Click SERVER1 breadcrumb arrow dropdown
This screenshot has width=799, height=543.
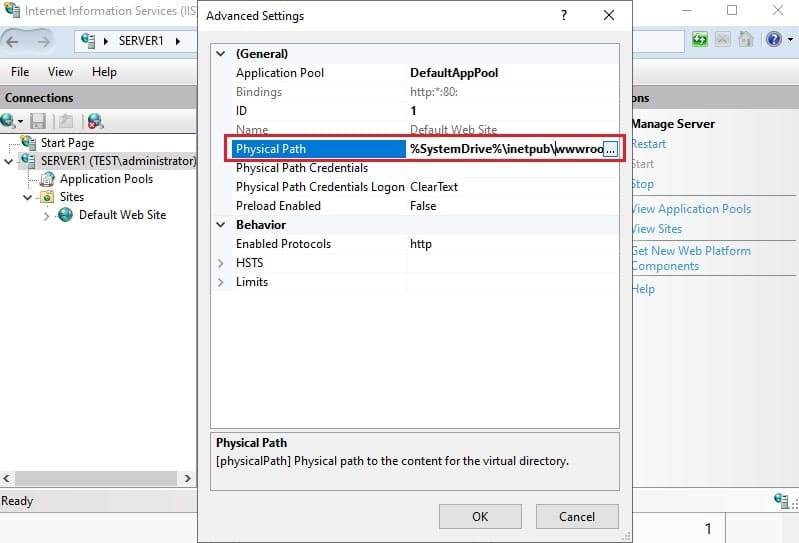click(x=178, y=41)
